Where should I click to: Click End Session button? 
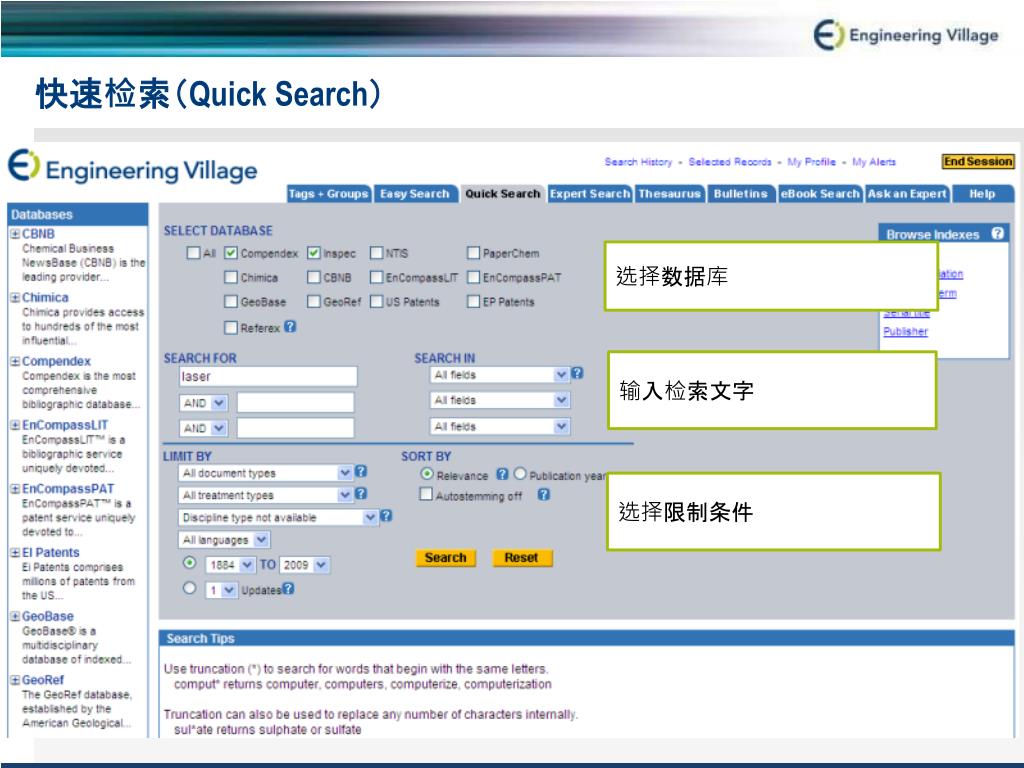pyautogui.click(x=978, y=161)
